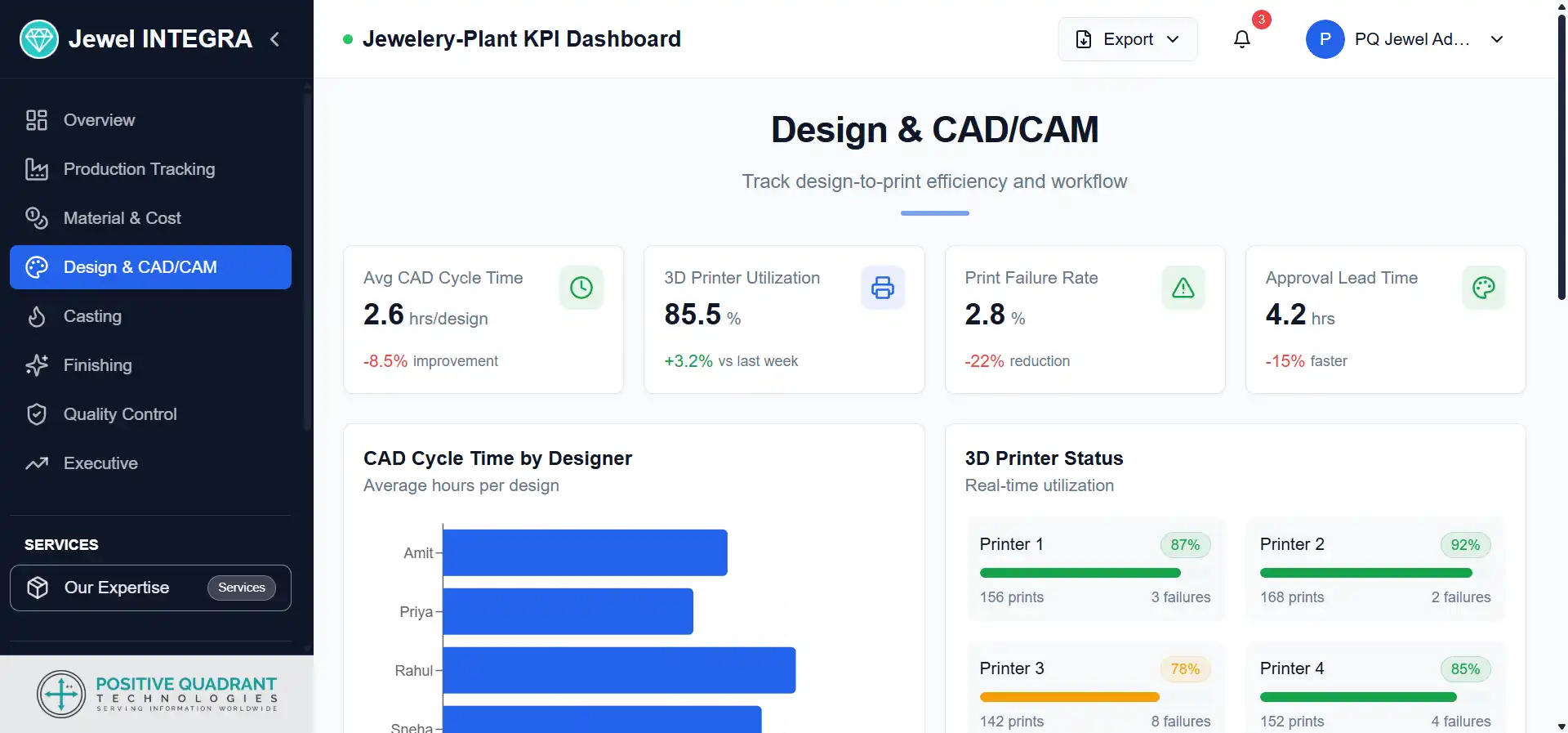The height and width of the screenshot is (733, 1568).
Task: Click the page scrollbar down arrow
Action: tap(1561, 726)
